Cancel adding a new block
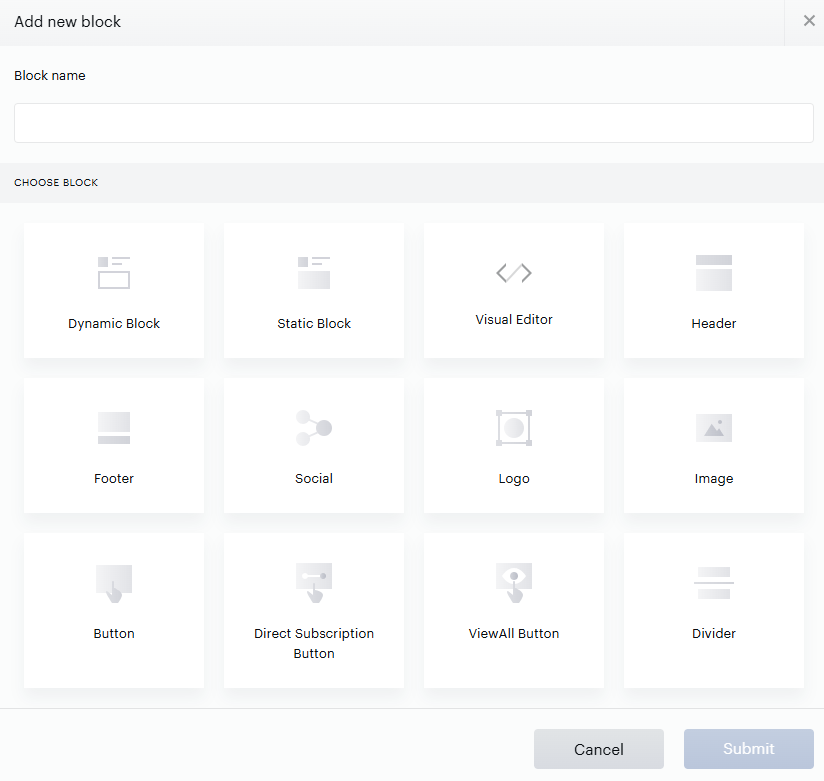 [599, 749]
